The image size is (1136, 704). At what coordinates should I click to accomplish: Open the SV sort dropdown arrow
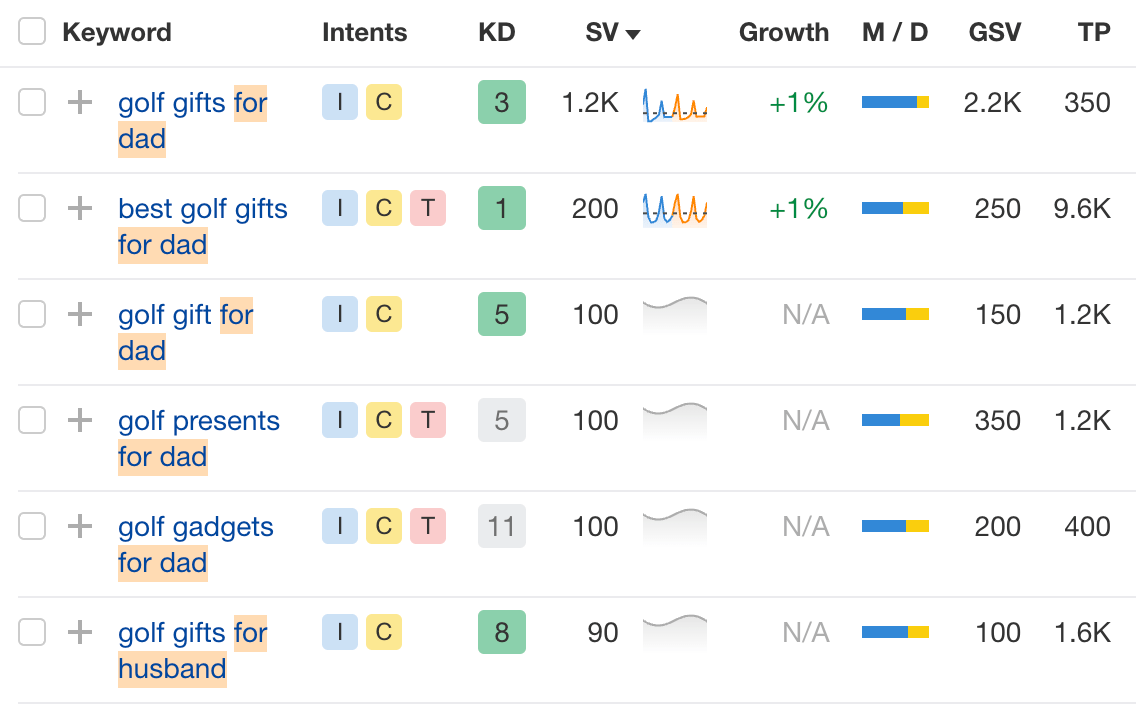tap(630, 32)
